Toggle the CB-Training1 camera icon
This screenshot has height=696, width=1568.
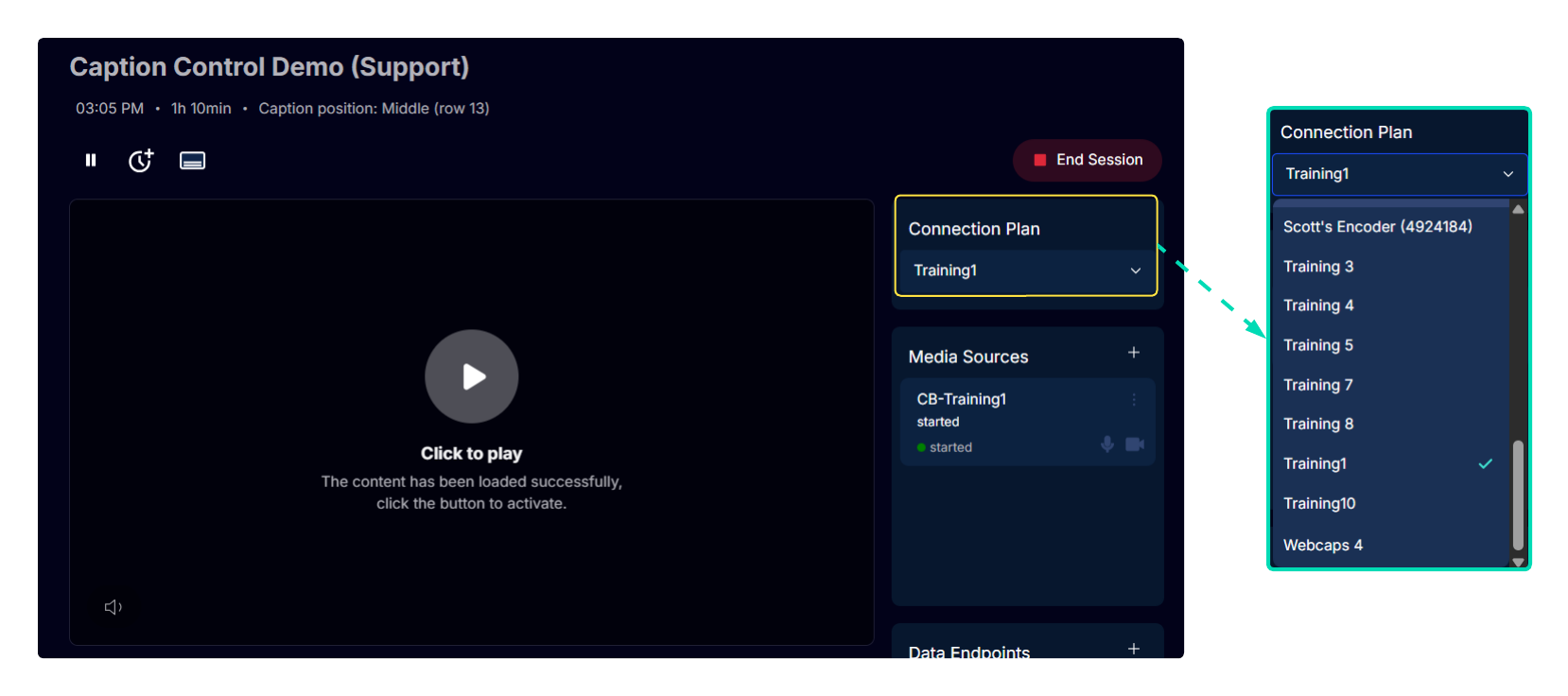pyautogui.click(x=1135, y=444)
